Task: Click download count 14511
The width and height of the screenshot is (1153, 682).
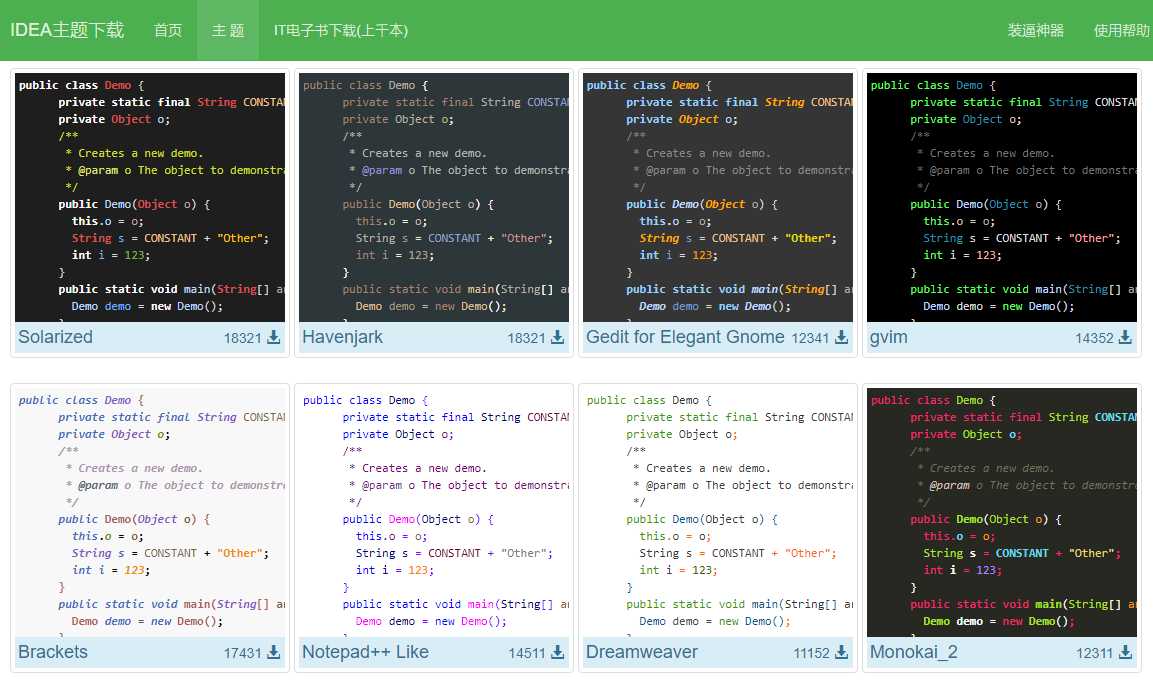Action: (x=526, y=653)
